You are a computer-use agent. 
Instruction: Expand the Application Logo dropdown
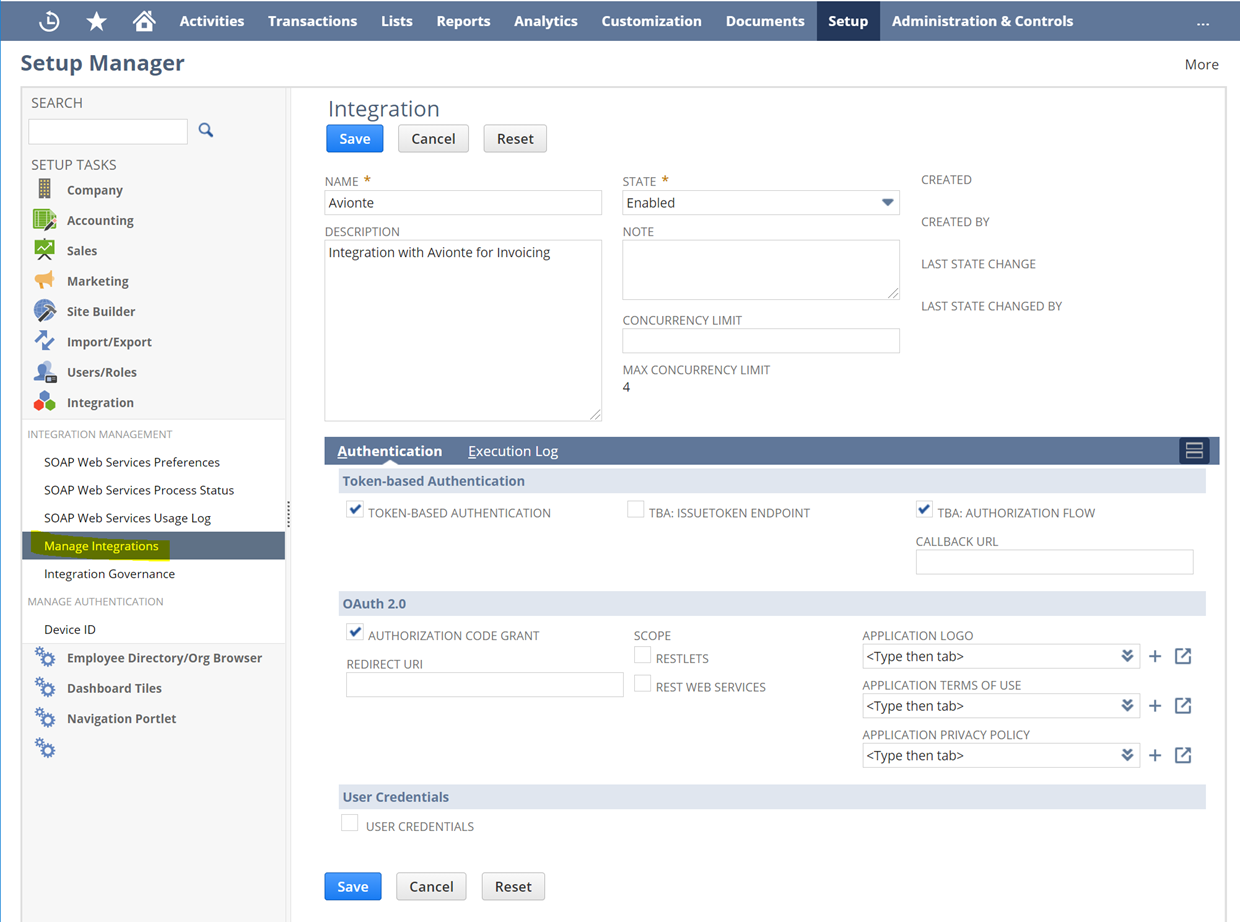(1127, 656)
